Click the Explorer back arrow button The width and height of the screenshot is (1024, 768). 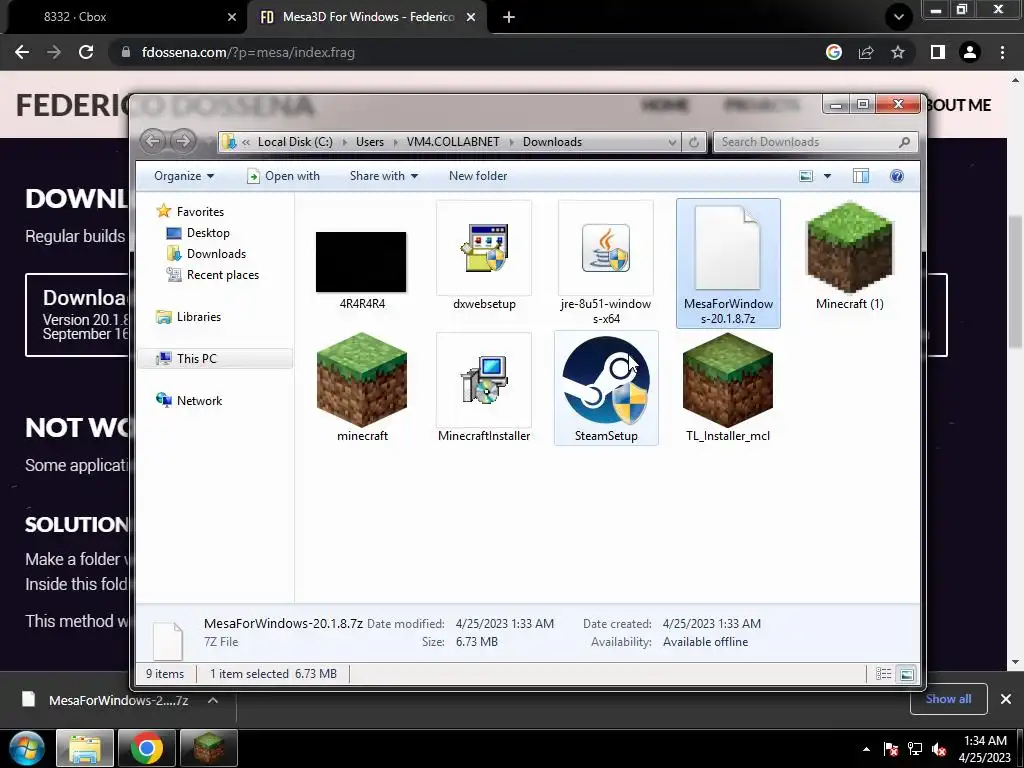(153, 141)
